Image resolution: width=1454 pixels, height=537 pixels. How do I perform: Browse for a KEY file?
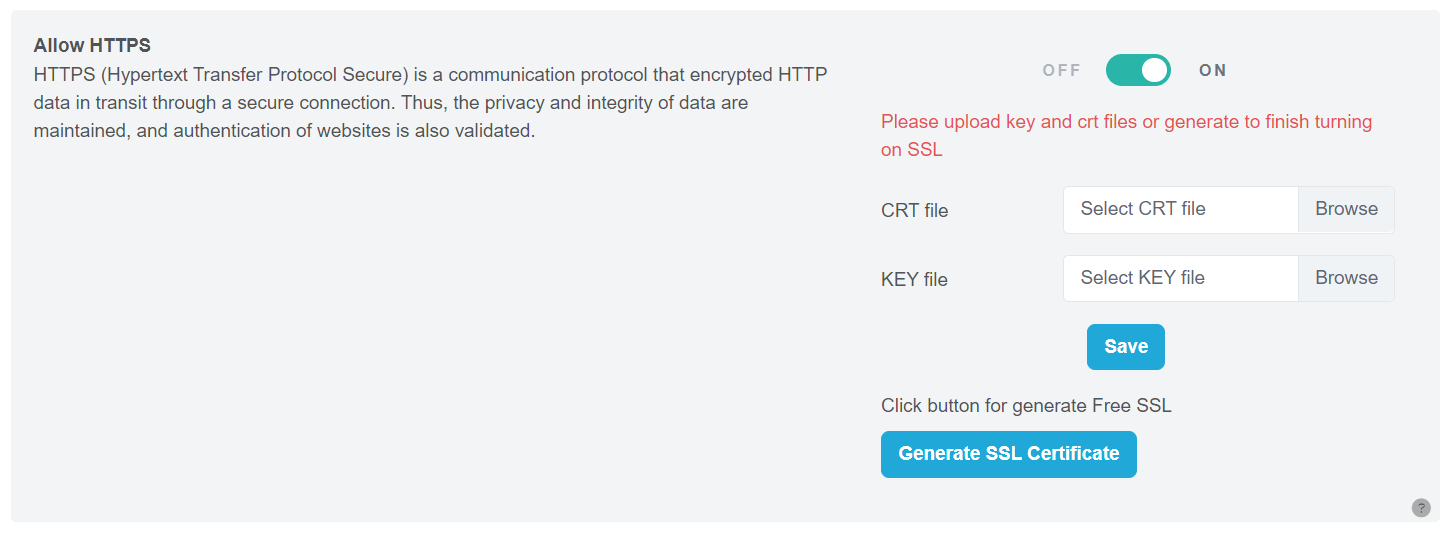point(1346,278)
